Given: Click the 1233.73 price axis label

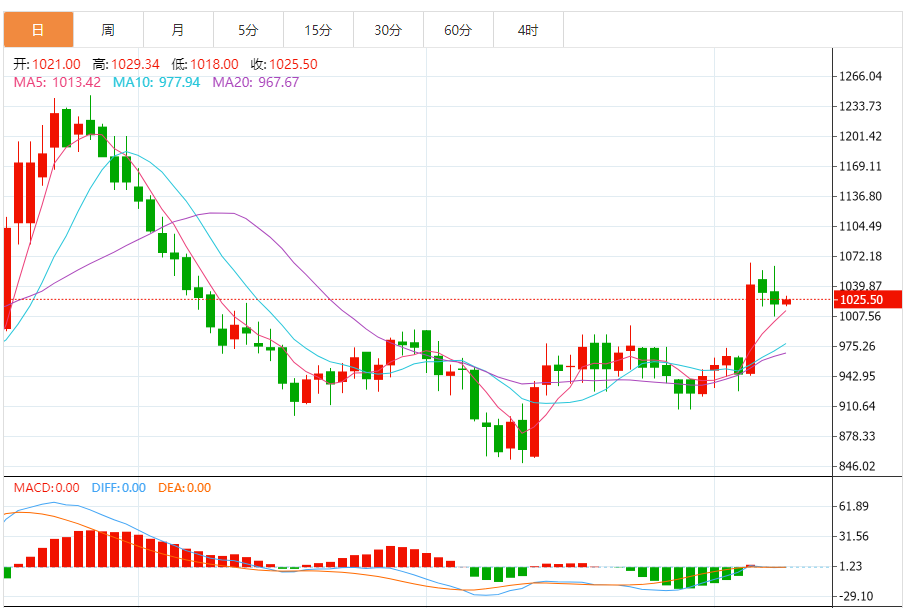Looking at the screenshot, I should click(860, 106).
